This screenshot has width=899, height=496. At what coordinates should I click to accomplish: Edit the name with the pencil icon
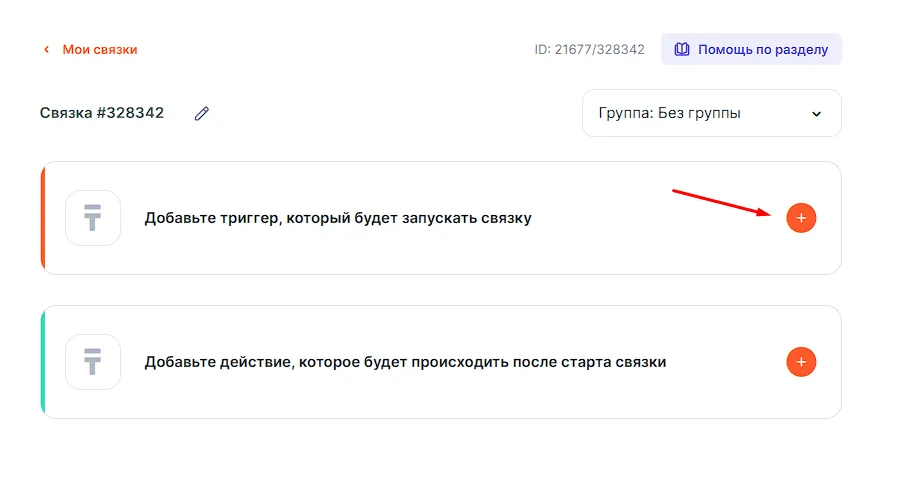click(x=202, y=114)
